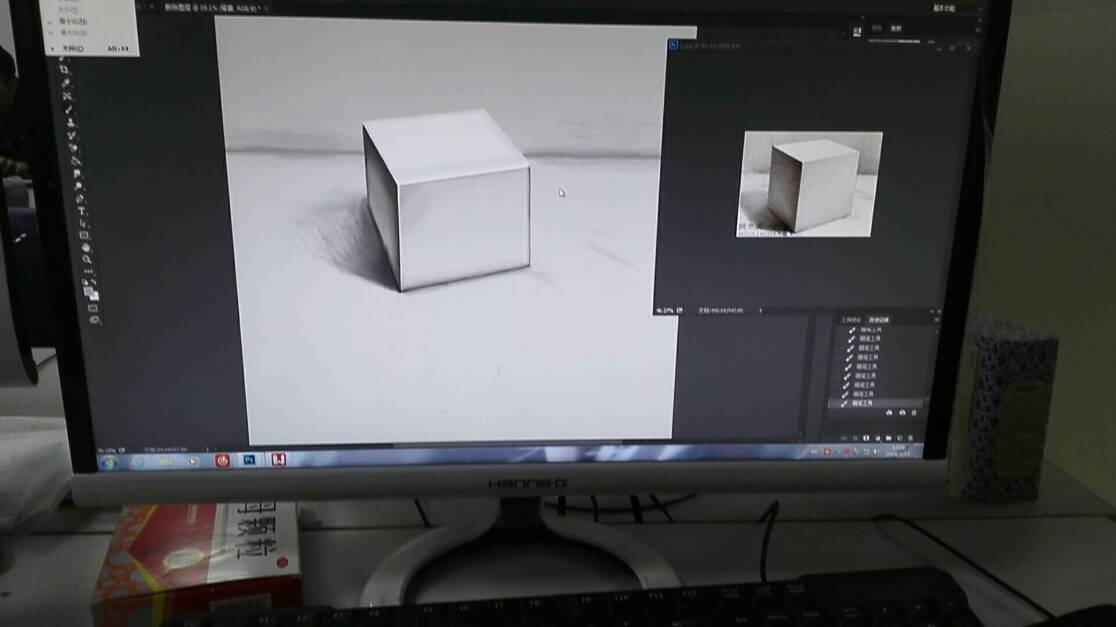Select the Rectangle shape tool

(x=84, y=235)
